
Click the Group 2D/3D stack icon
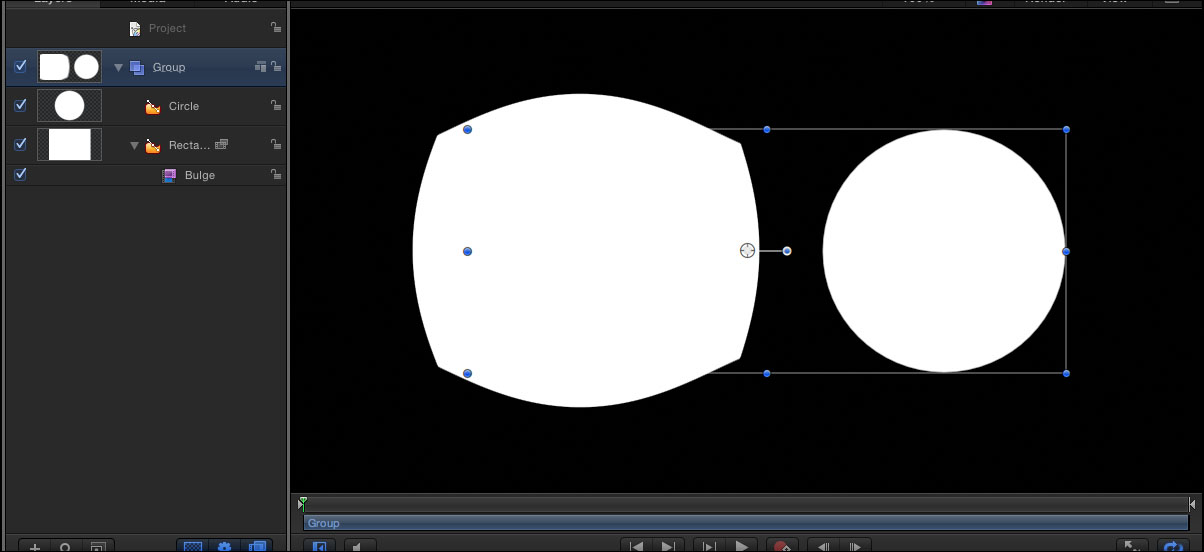click(261, 67)
